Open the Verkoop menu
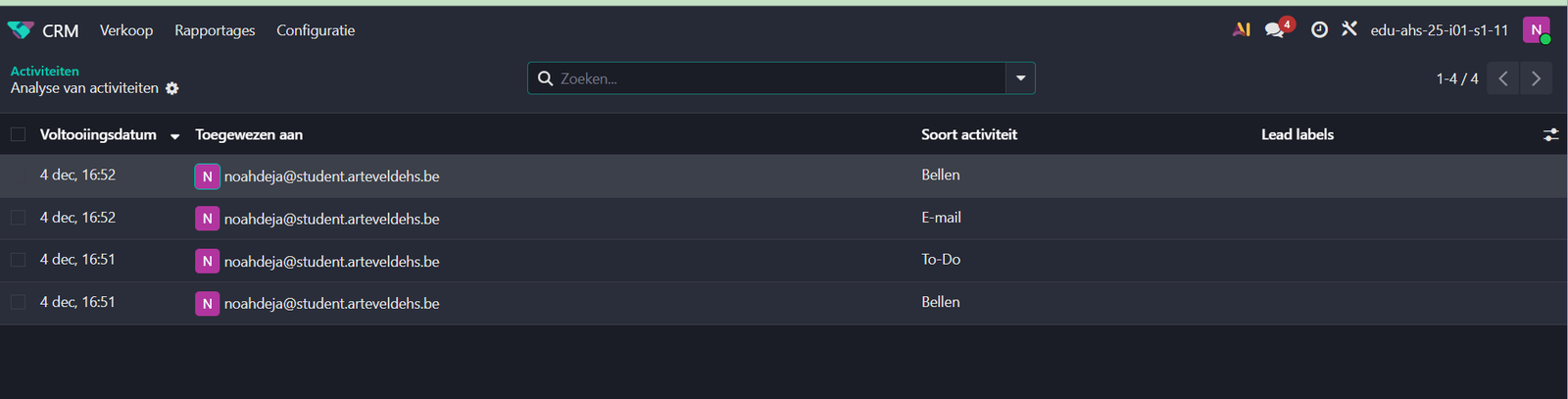 point(126,30)
